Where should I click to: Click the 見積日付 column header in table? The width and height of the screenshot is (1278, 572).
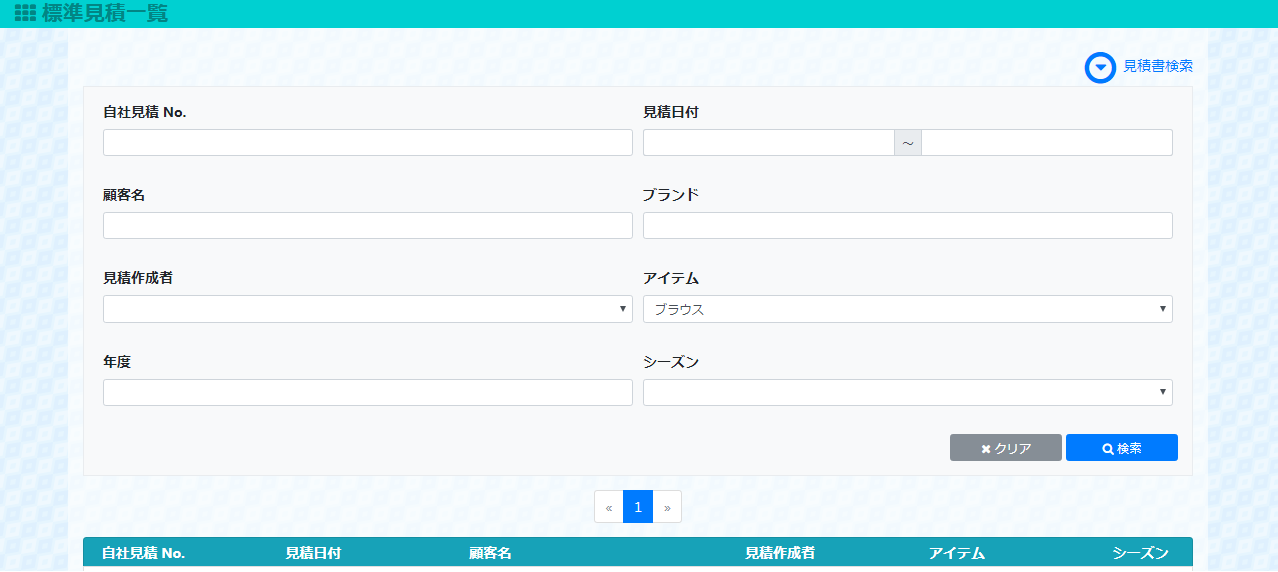click(x=313, y=553)
